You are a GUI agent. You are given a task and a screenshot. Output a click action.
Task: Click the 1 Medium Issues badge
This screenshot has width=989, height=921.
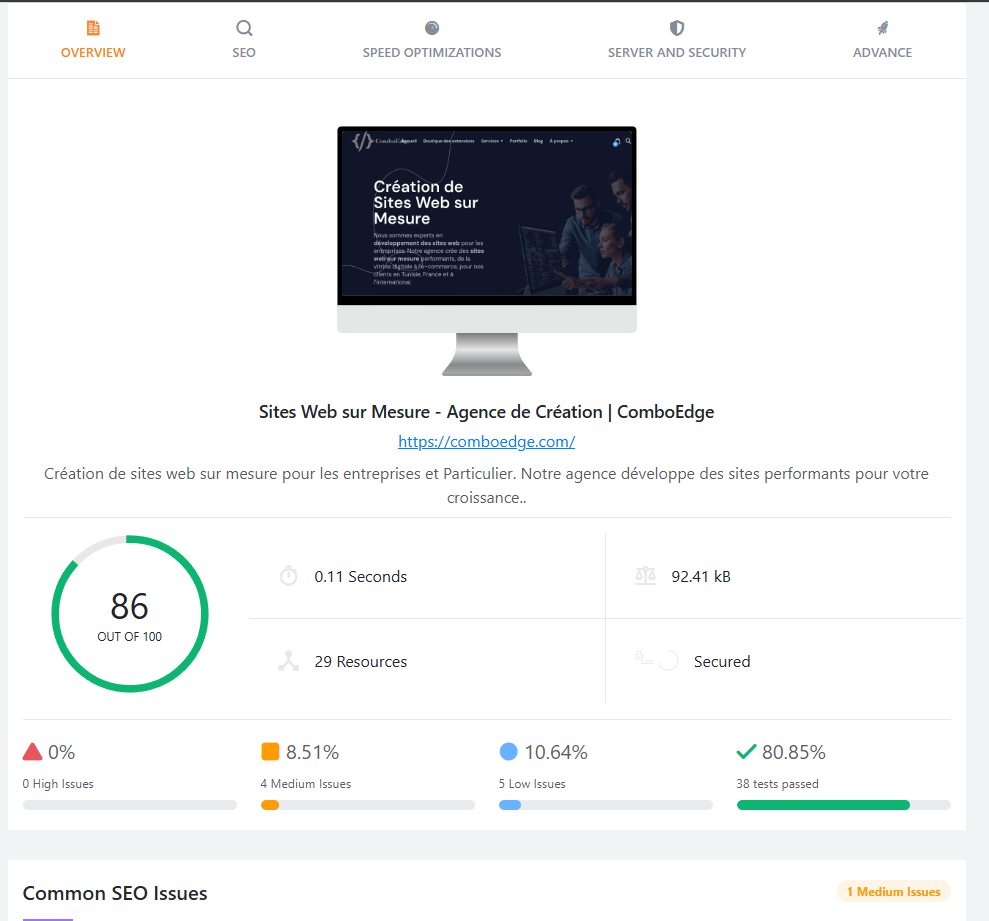(893, 891)
